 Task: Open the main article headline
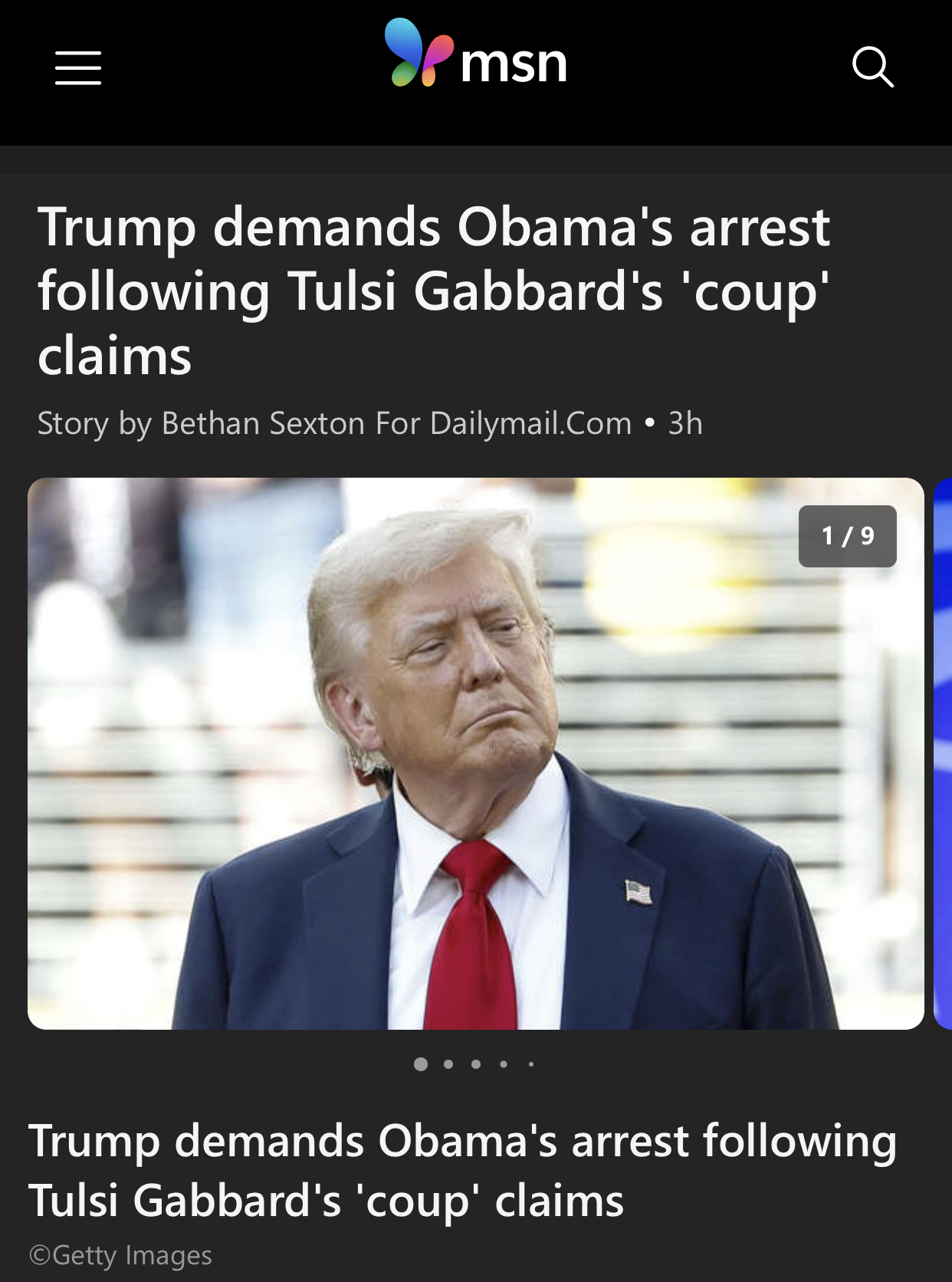tap(434, 291)
